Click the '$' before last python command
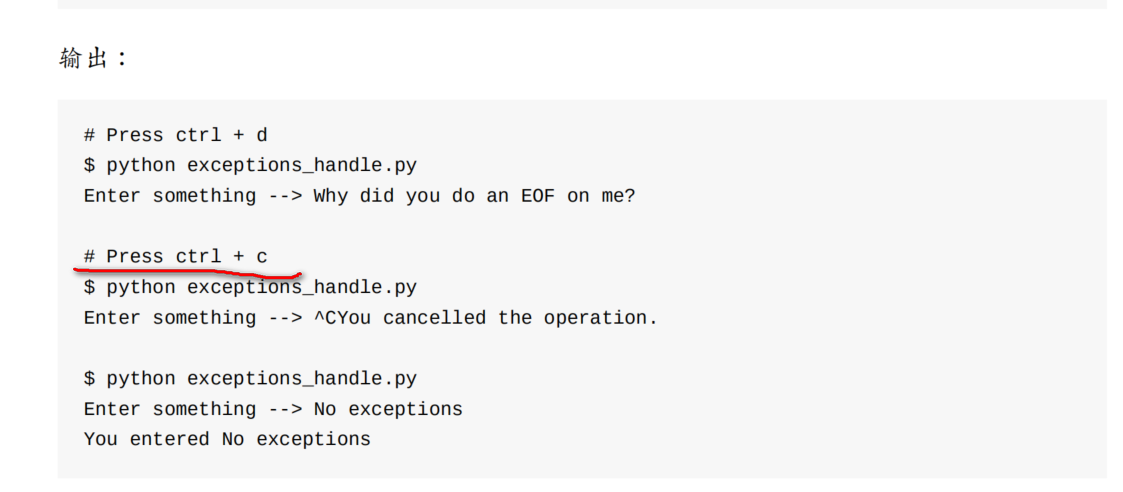 (x=90, y=378)
